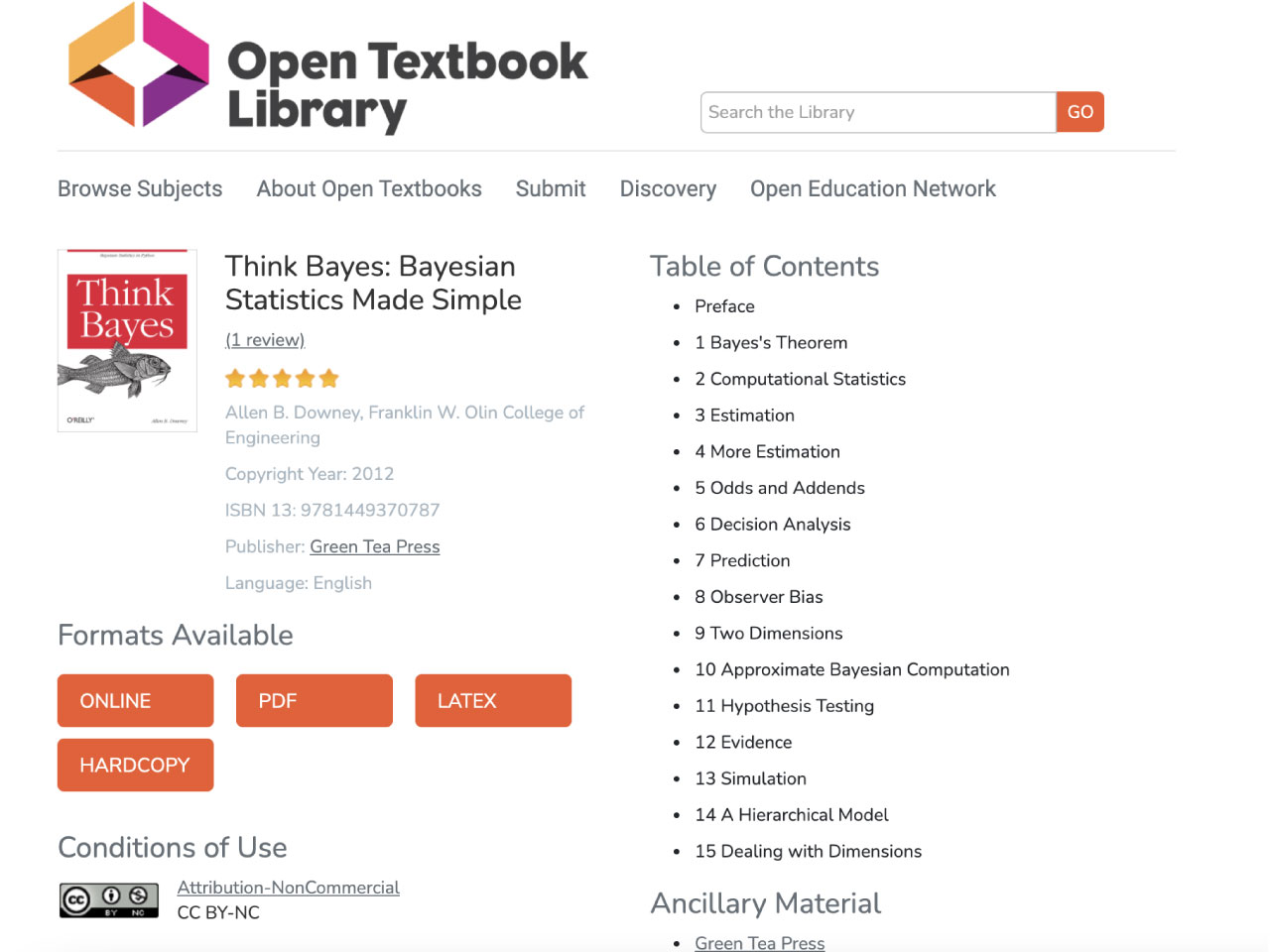Click the five-star rating icons
Viewport: 1270px width, 952px height.
(x=282, y=378)
